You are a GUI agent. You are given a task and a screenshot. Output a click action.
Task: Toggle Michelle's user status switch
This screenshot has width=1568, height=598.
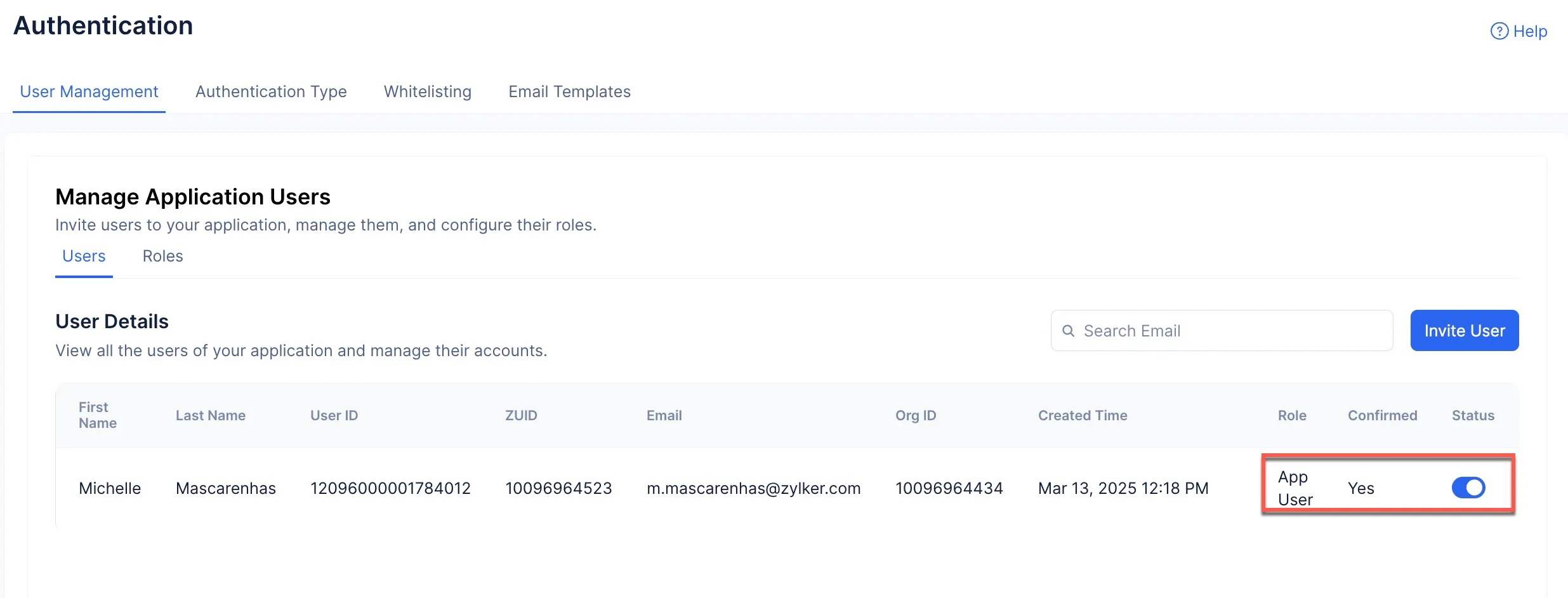coord(1468,488)
